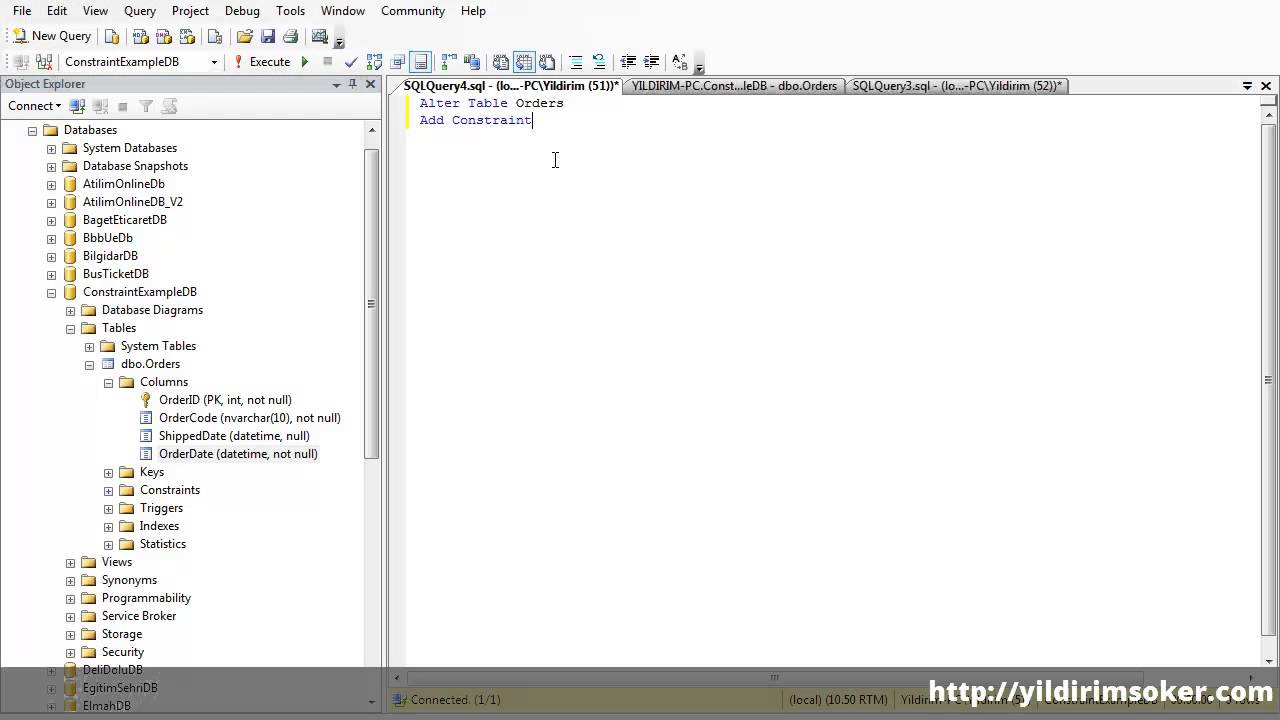Expand the Keys folder

point(108,473)
